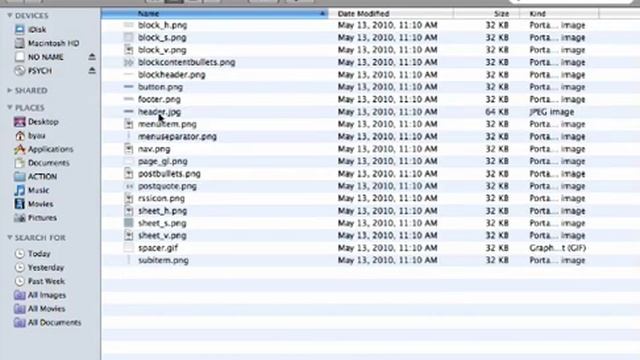Open the Documents folder icon
The width and height of the screenshot is (640, 360).
pos(19,163)
